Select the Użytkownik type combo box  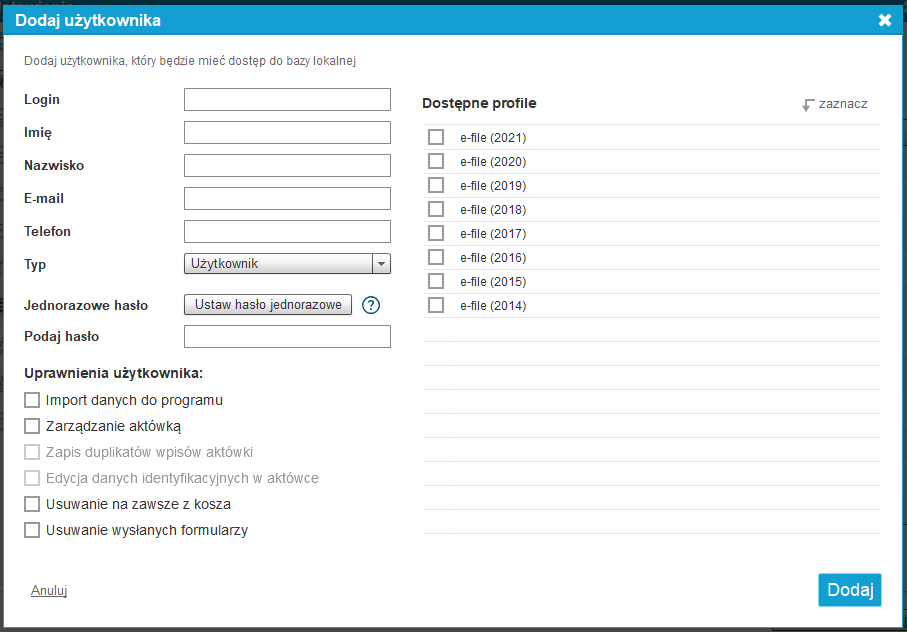click(287, 264)
